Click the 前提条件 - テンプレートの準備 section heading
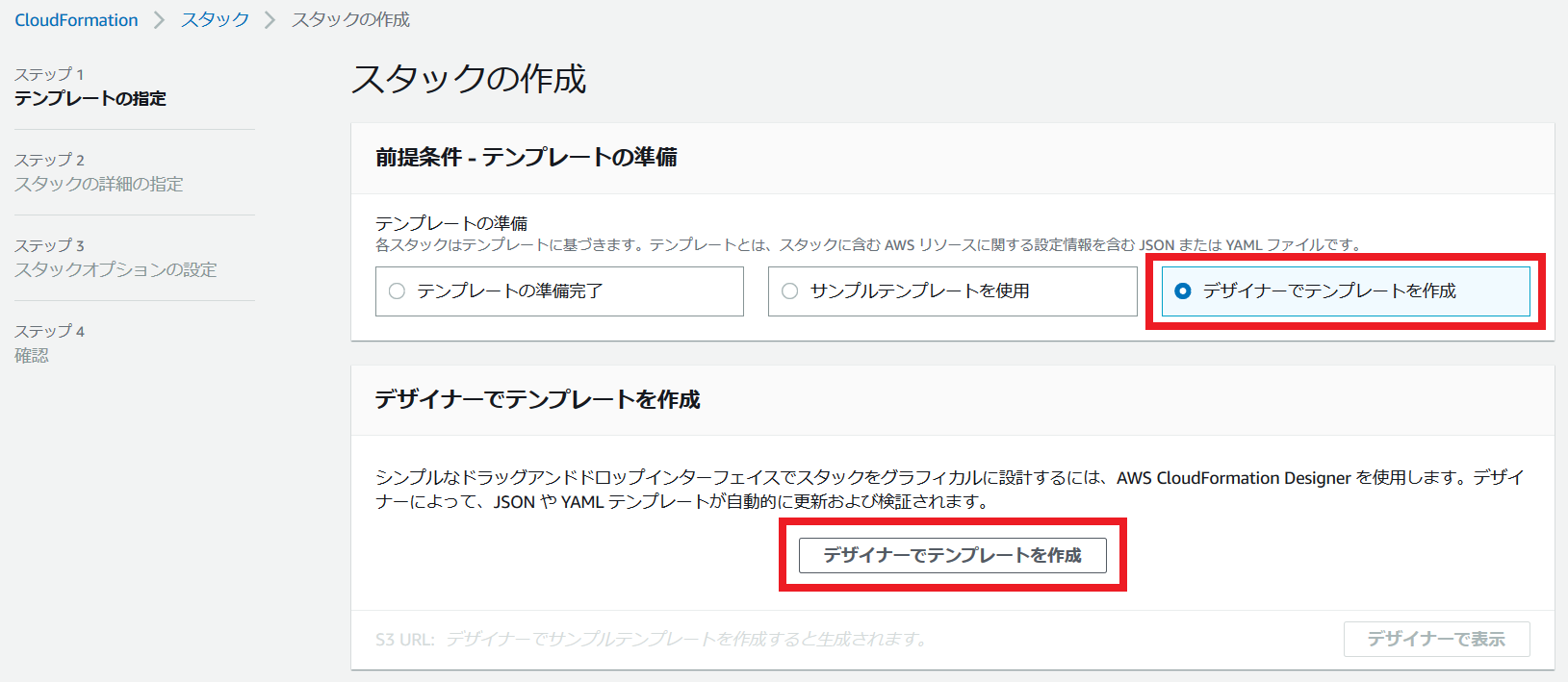1568x682 pixels. pos(527,158)
